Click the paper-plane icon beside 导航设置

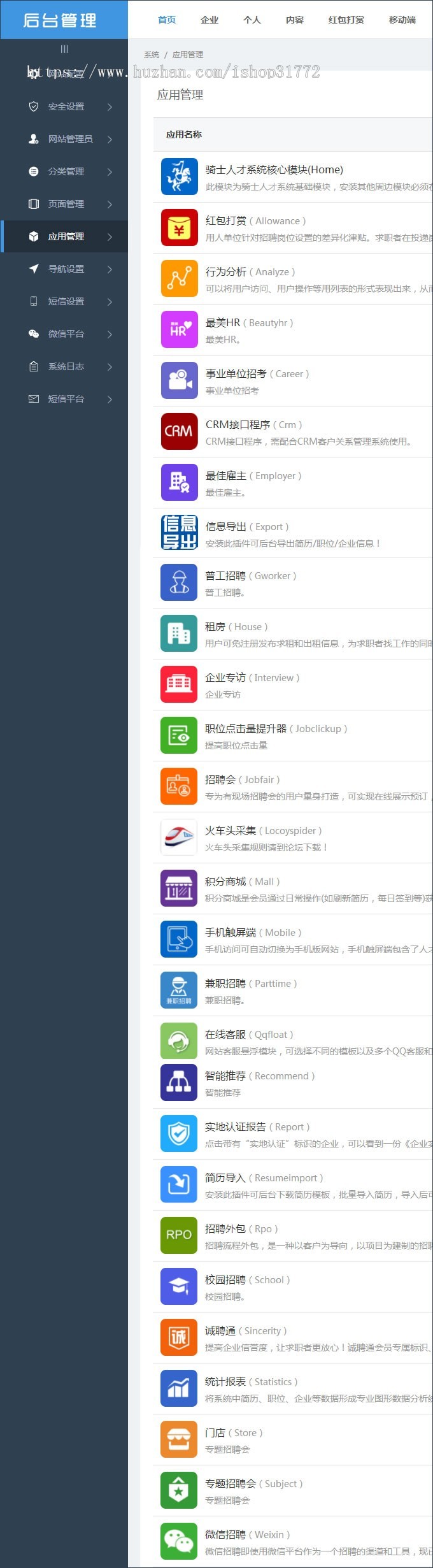coord(34,269)
